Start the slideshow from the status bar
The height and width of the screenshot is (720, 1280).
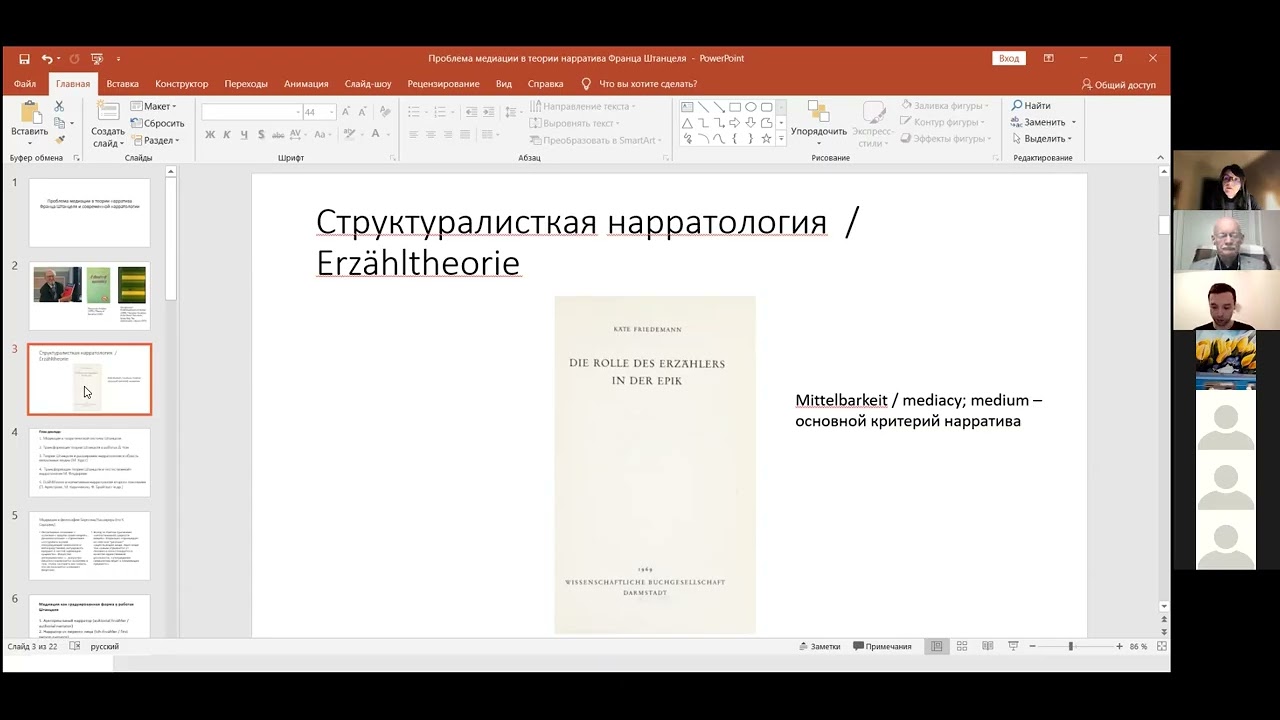(1013, 647)
